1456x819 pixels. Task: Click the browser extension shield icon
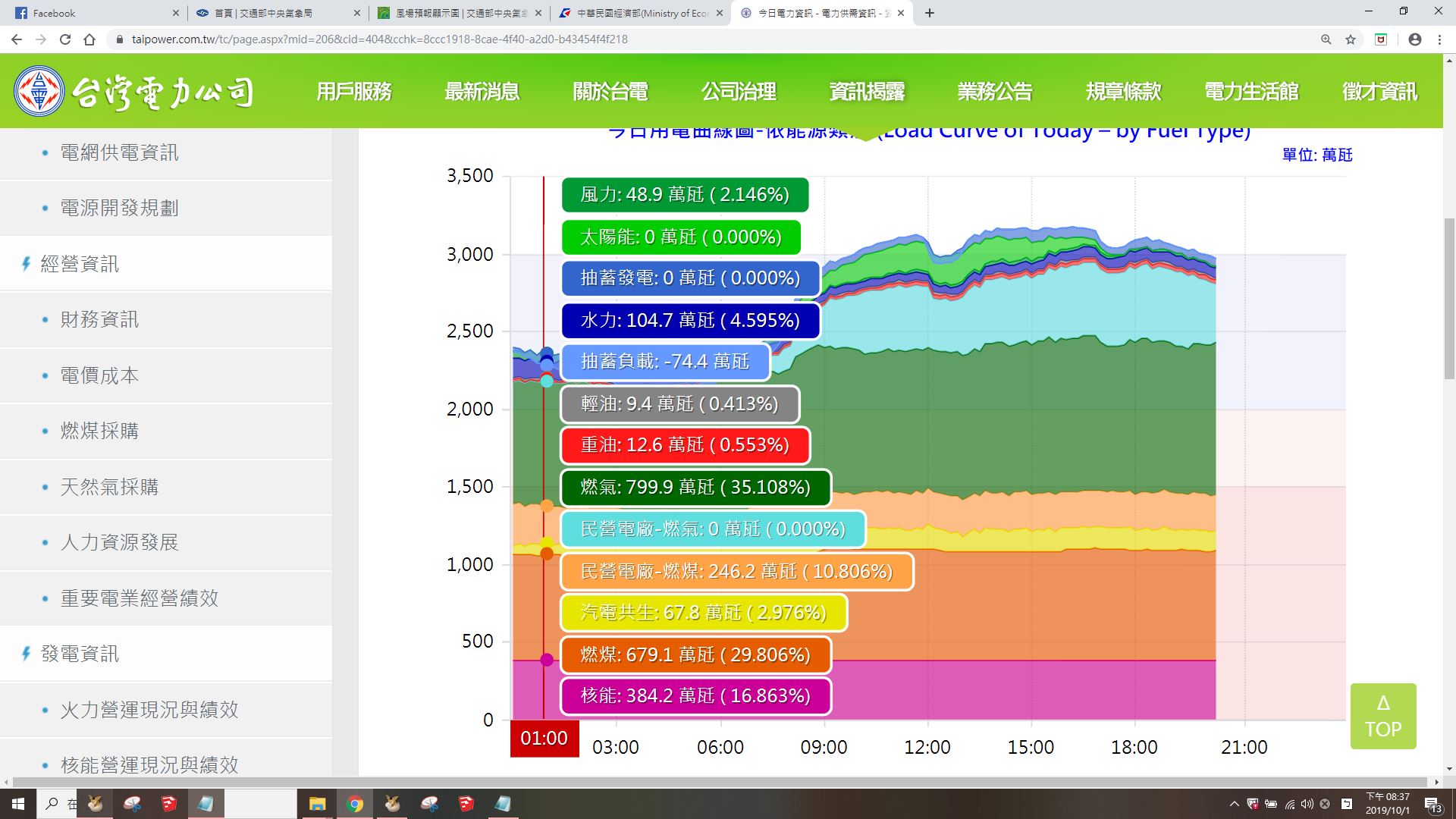click(1381, 39)
